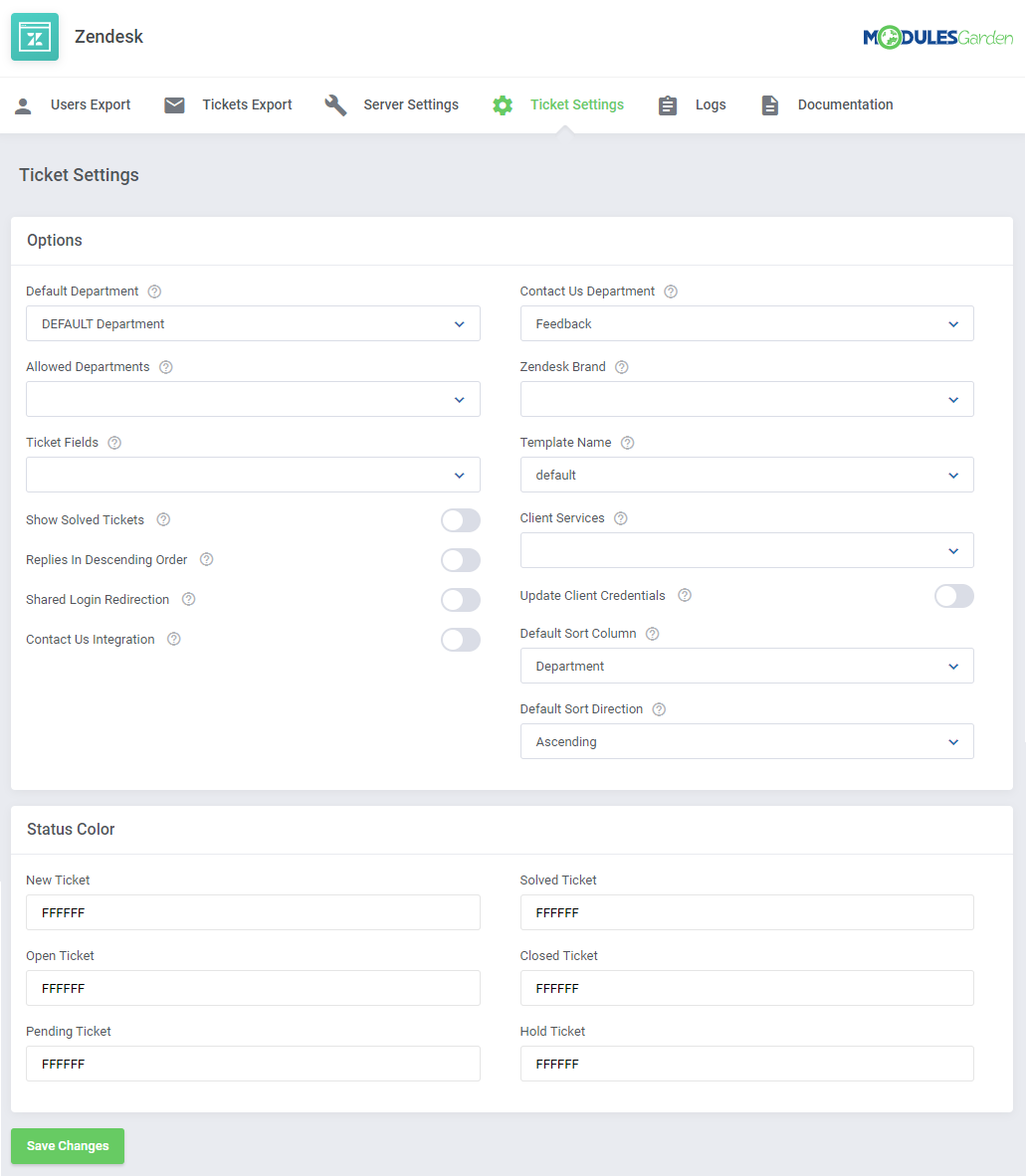1026x1176 pixels.
Task: Open Default Sort Column dropdown
Action: pos(747,666)
